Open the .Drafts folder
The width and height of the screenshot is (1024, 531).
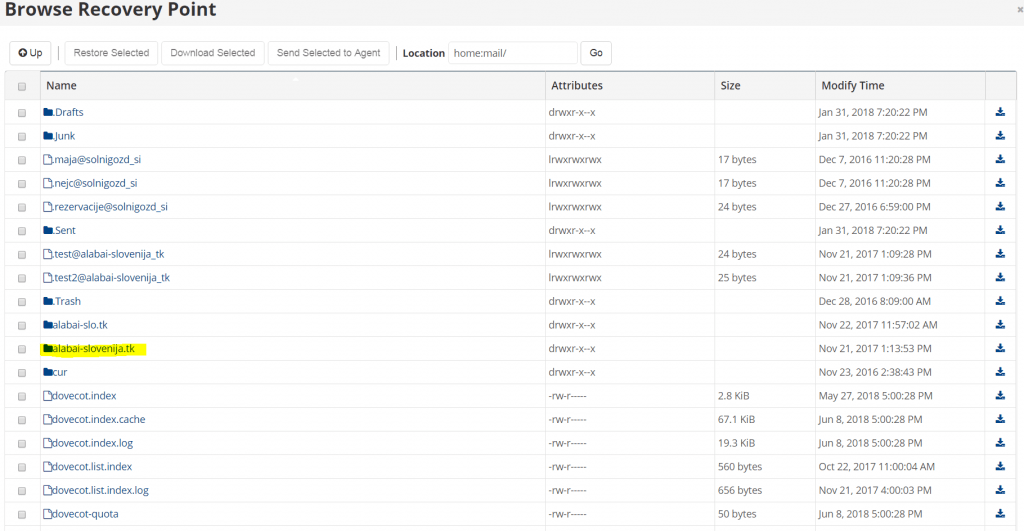[x=63, y=112]
